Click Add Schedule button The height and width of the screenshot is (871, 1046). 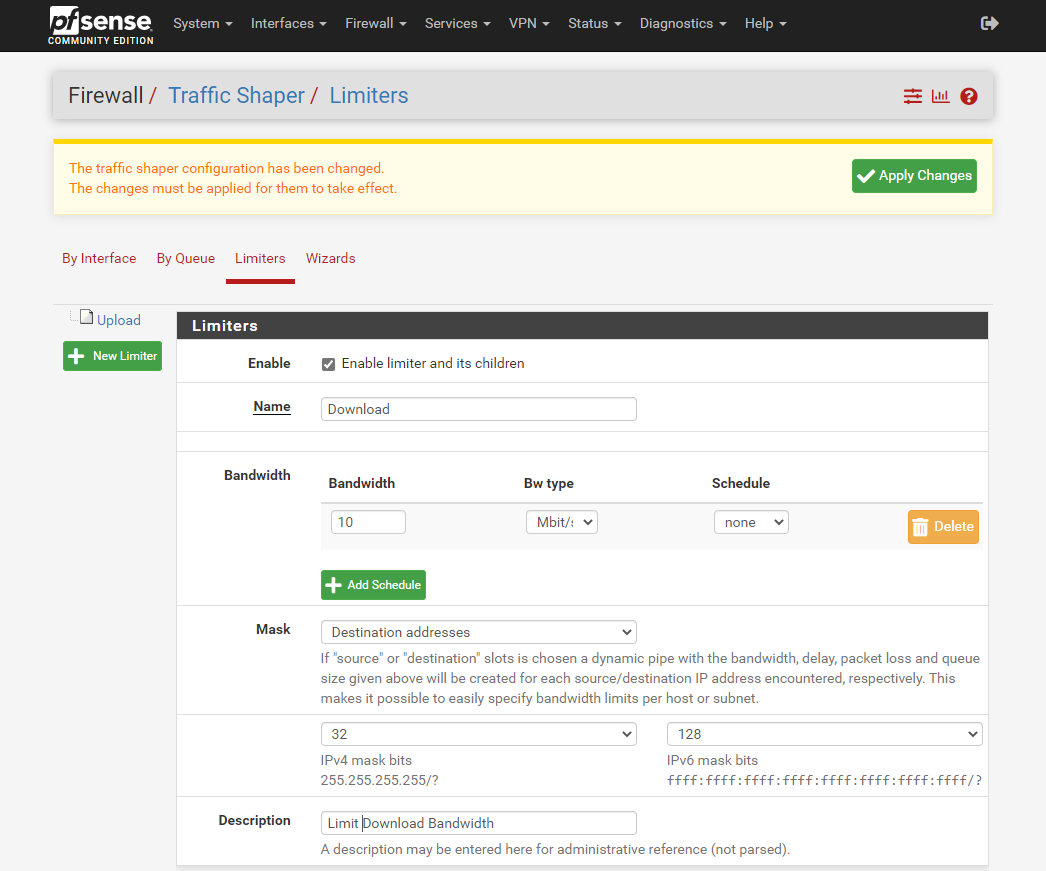click(x=373, y=585)
